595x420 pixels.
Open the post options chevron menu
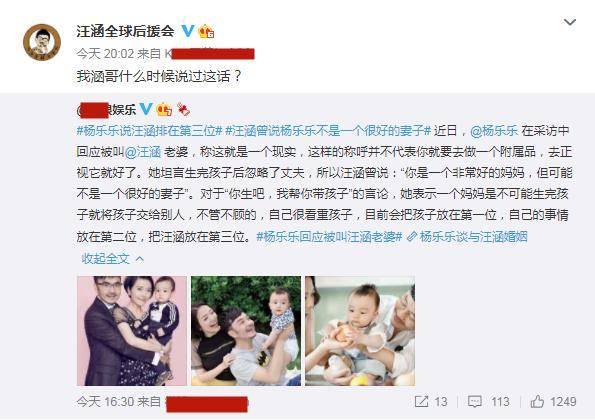tap(570, 22)
